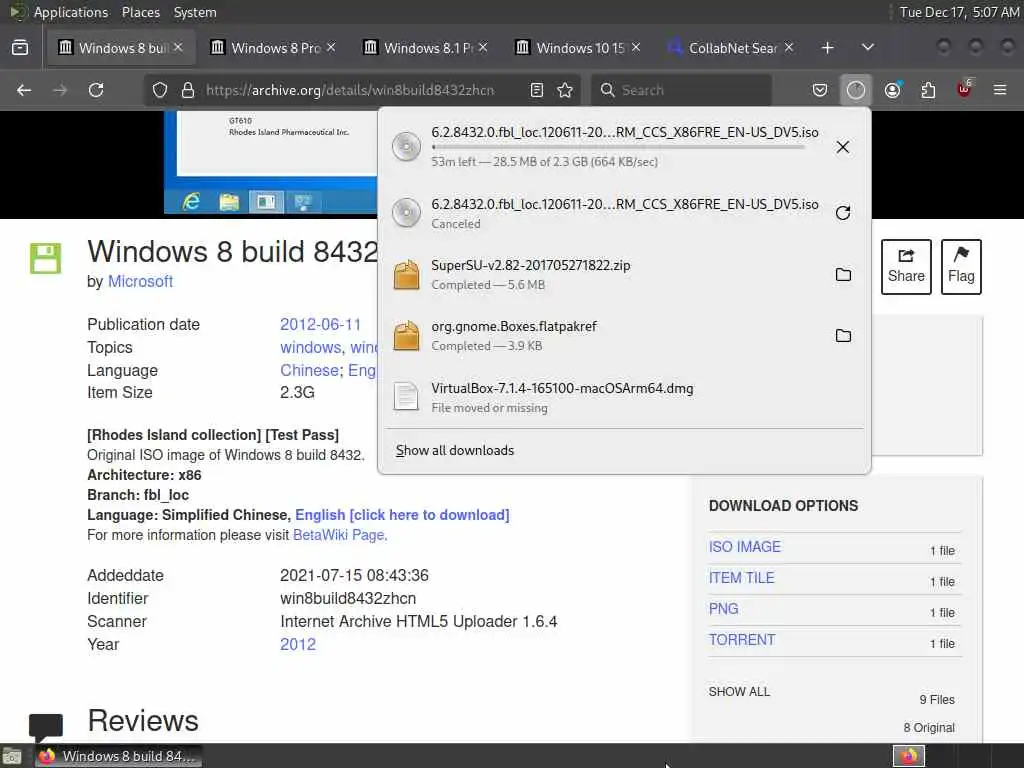Toggle reader view icon in address bar
Screen dimensions: 1024x768
(x=537, y=90)
